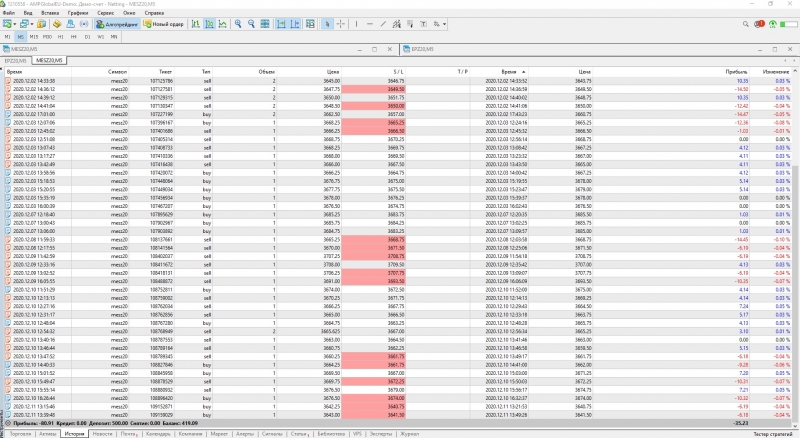800x438 pixels.
Task: Click the search magnifier icon
Action: [x=745, y=24]
